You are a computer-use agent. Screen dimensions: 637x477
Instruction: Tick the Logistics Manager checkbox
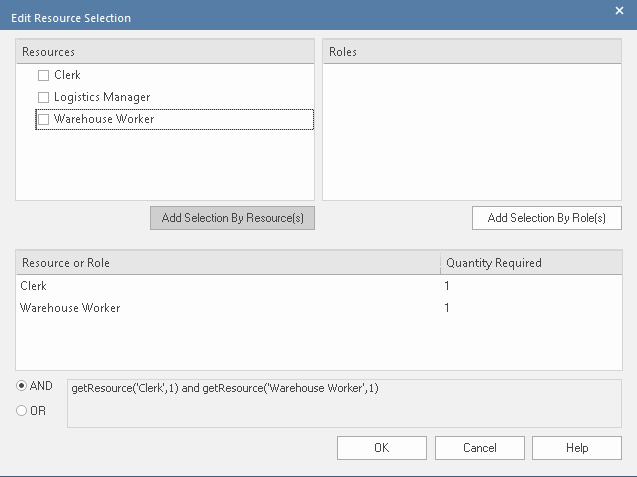coord(43,97)
